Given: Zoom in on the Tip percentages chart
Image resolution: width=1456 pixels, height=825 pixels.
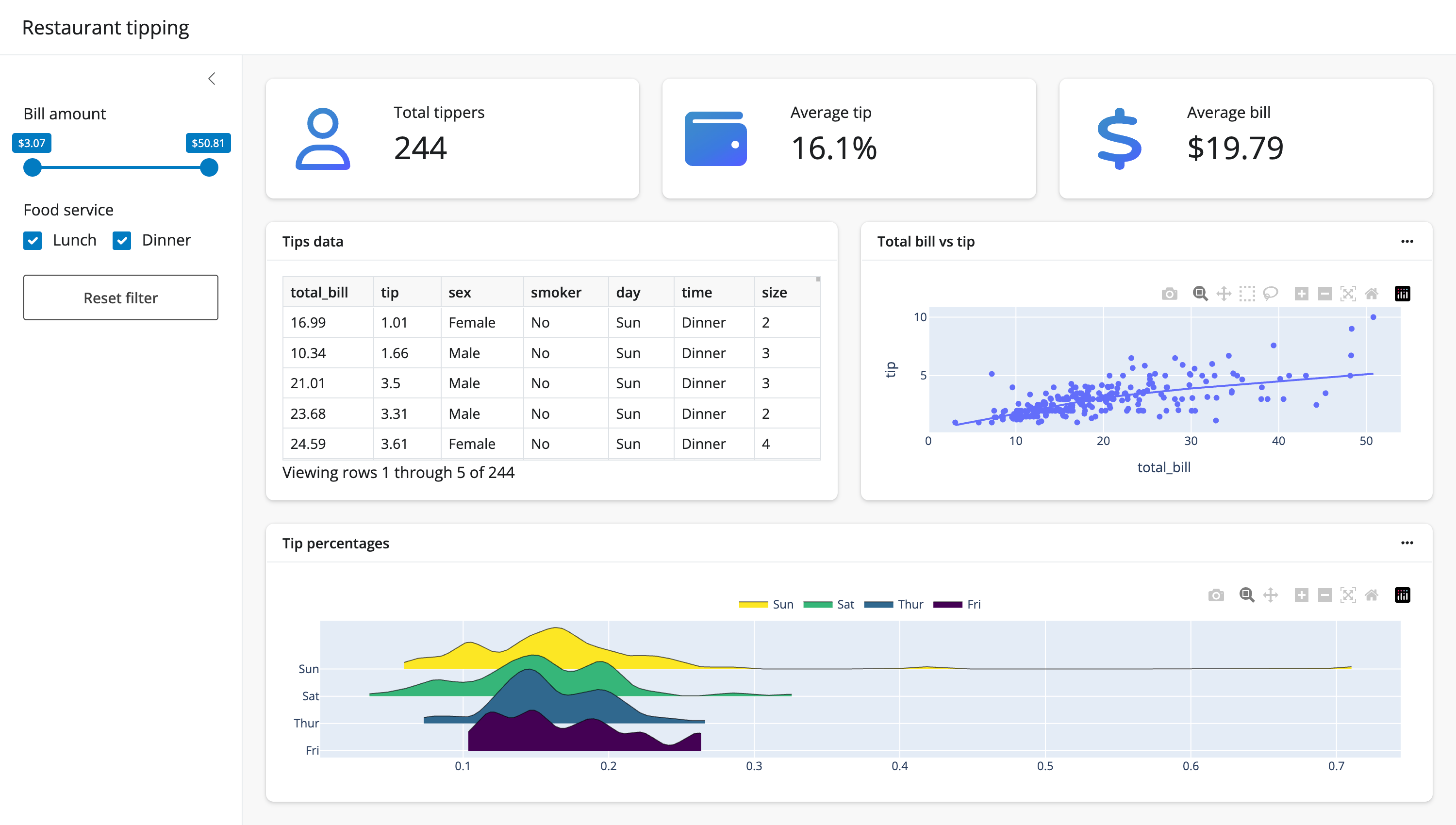Looking at the screenshot, I should 1301,595.
